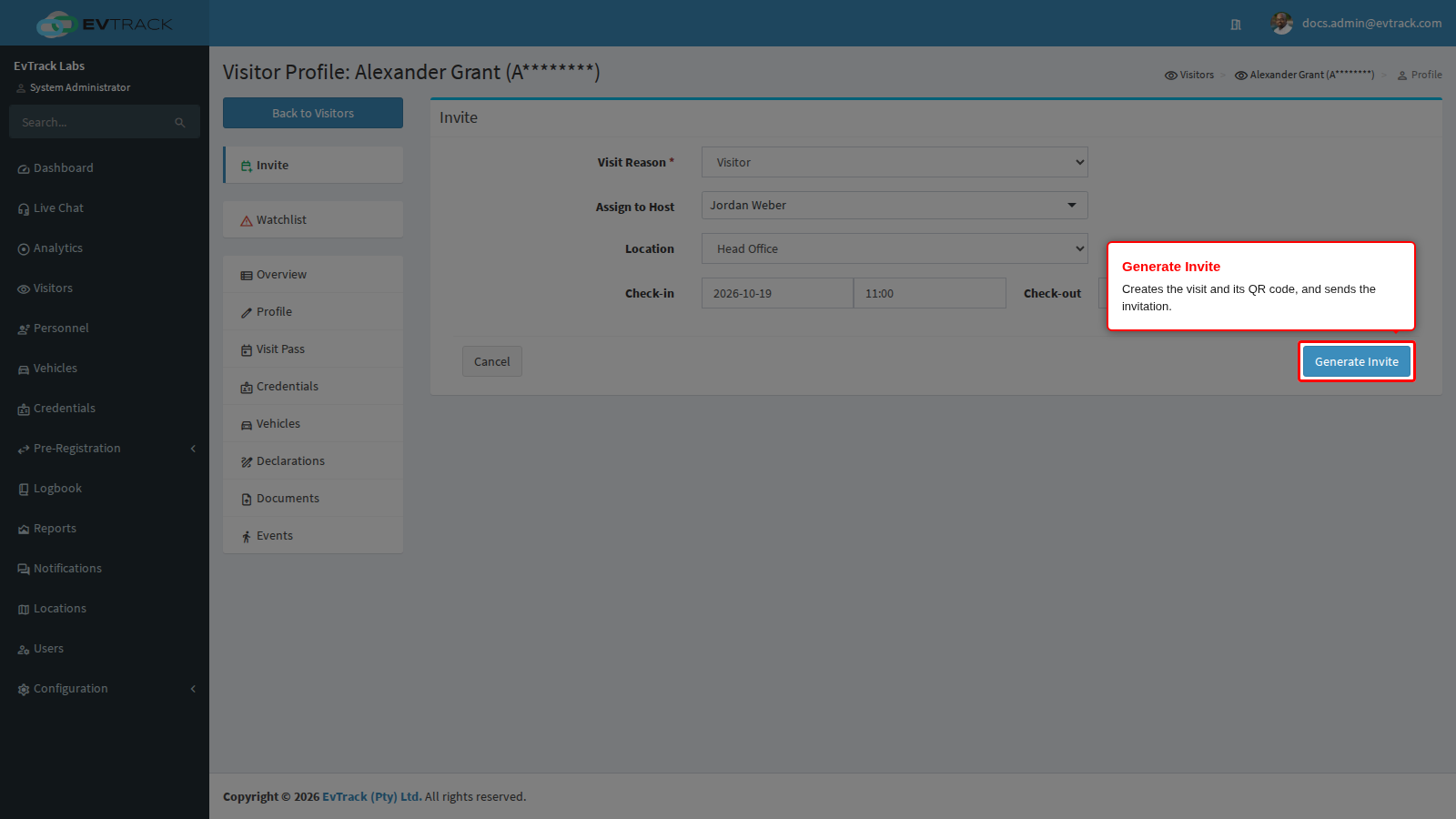The image size is (1456, 819).
Task: Click the building icon in header
Action: 1236,25
